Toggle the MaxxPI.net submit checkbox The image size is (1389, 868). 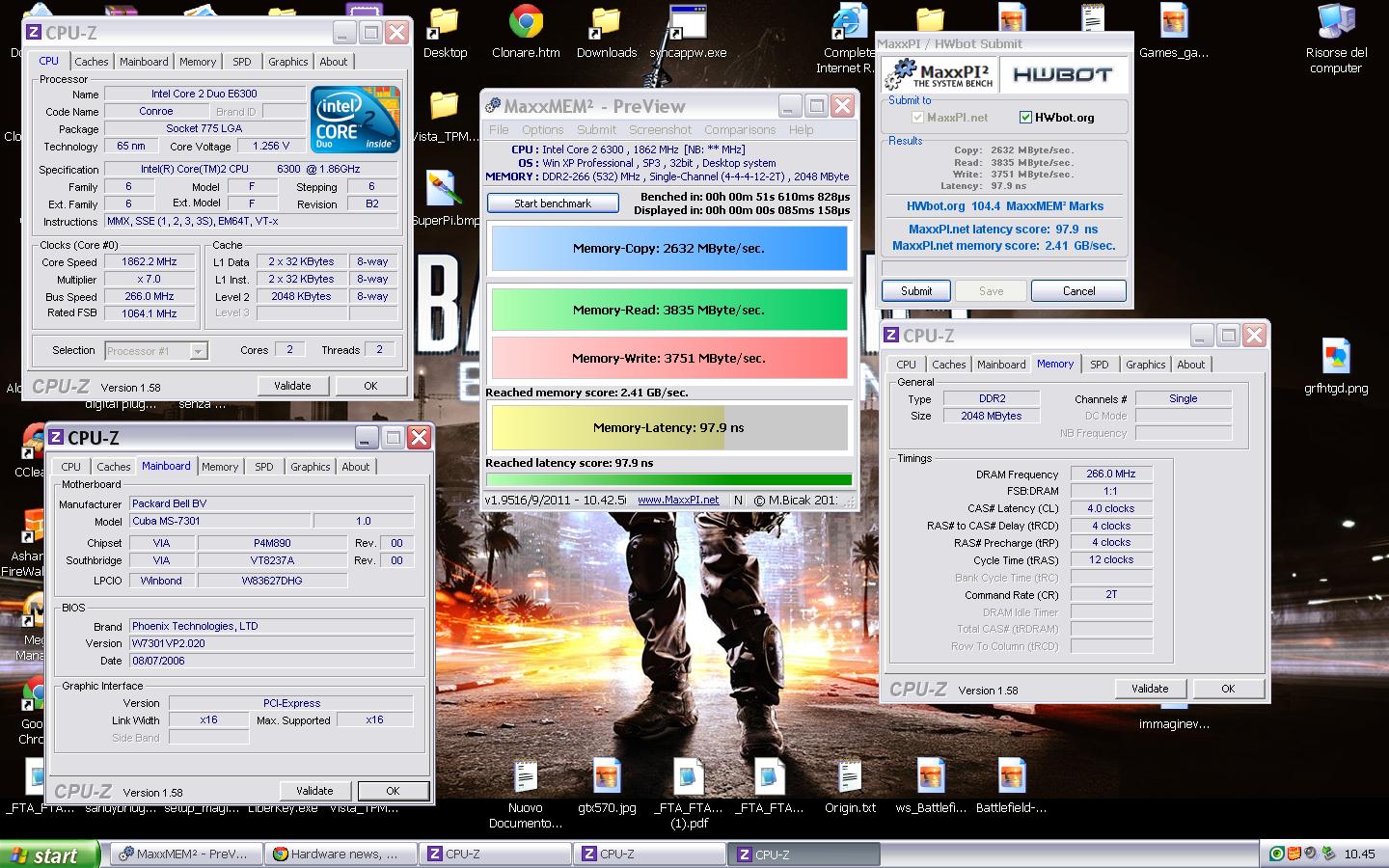click(x=917, y=118)
